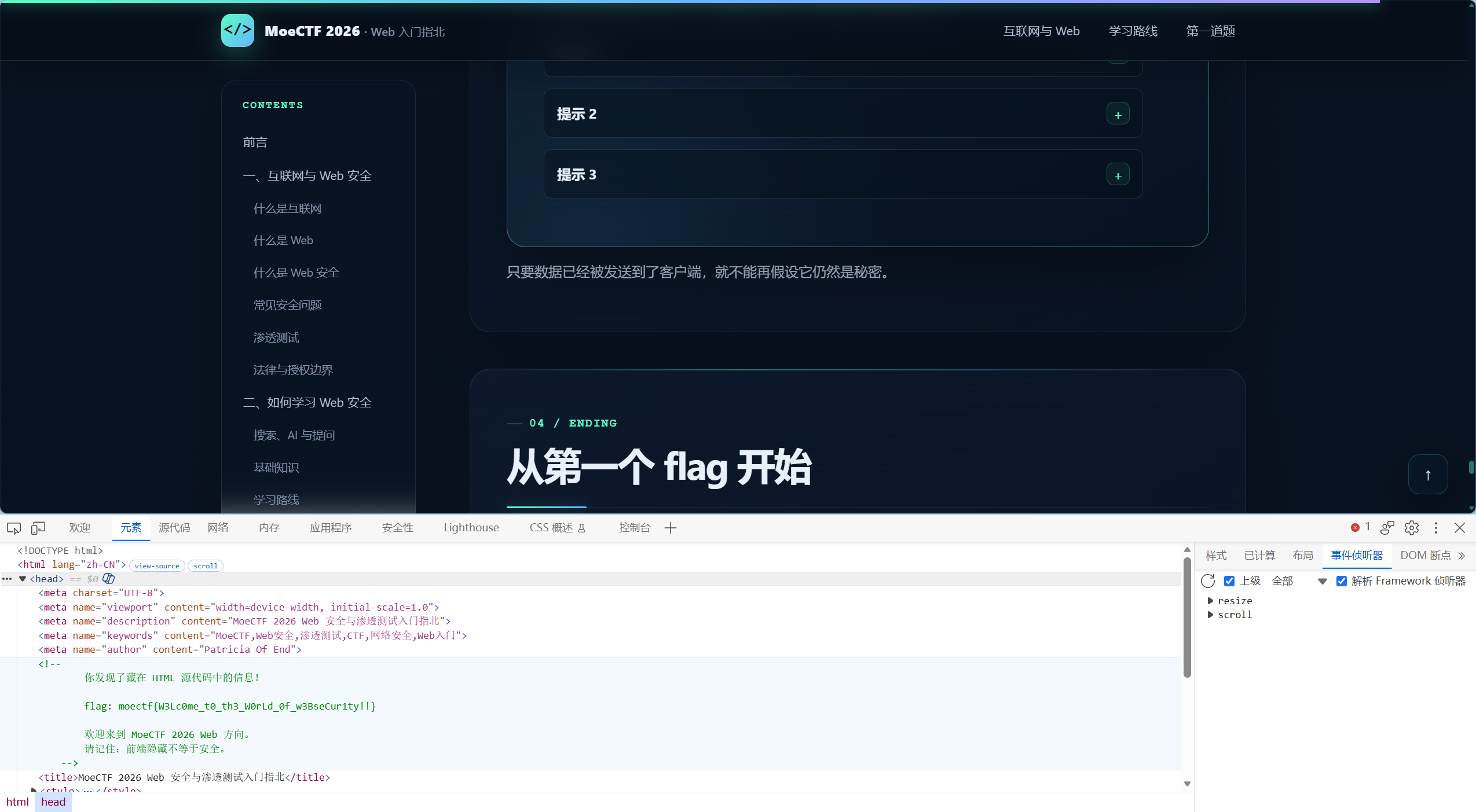Expand the resize event listener
1476x812 pixels.
(1210, 601)
